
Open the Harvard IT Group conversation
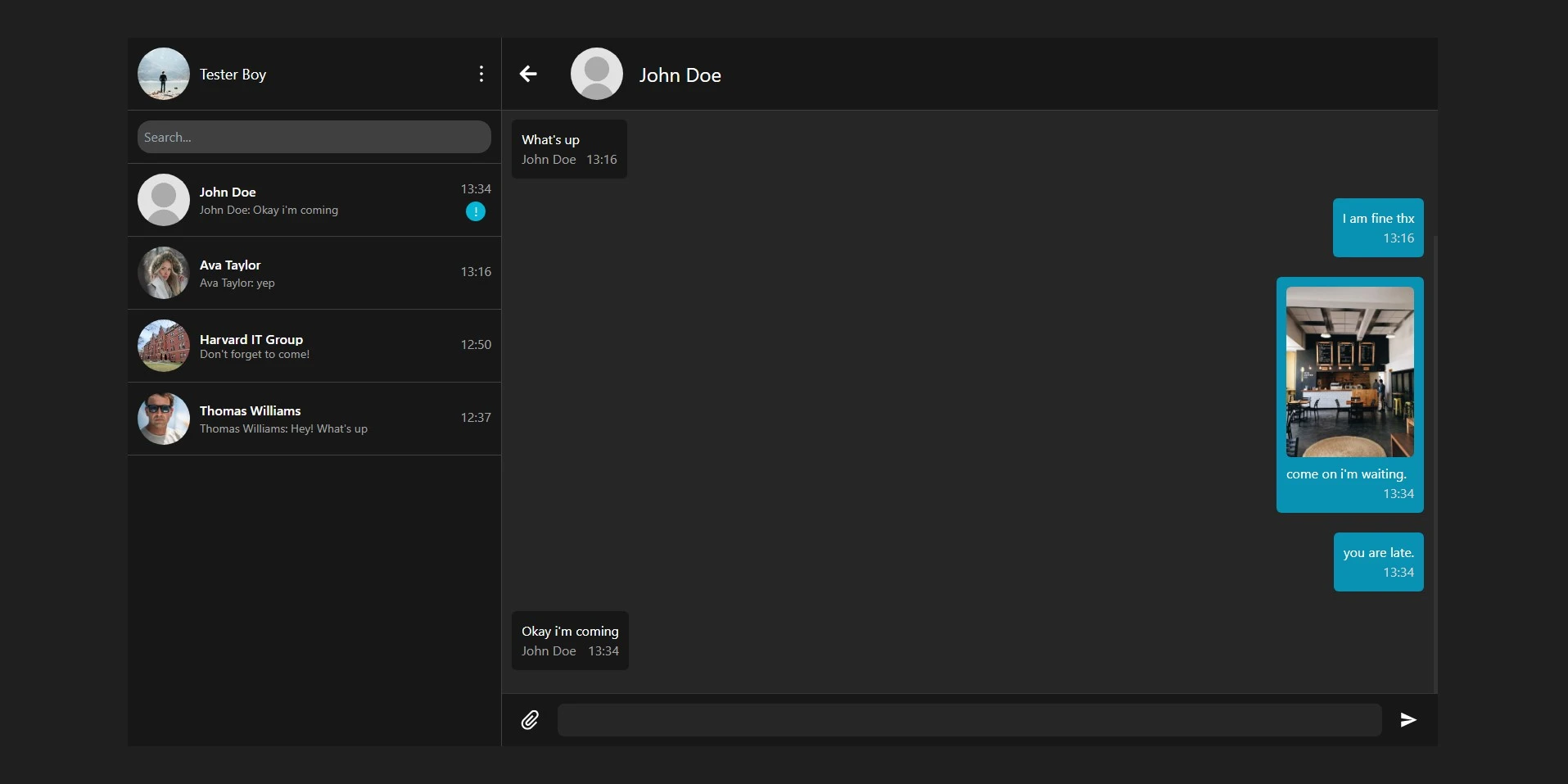314,345
